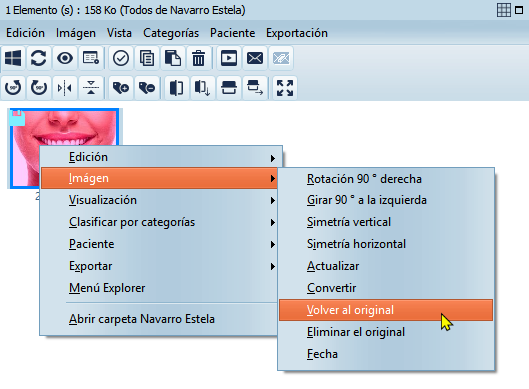Click the copy documents icon

point(147,58)
